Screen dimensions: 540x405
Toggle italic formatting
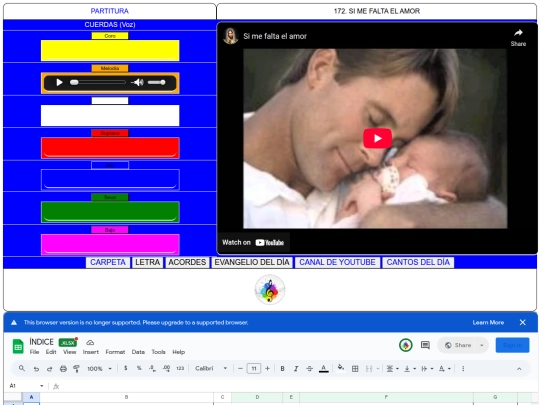[x=296, y=368]
